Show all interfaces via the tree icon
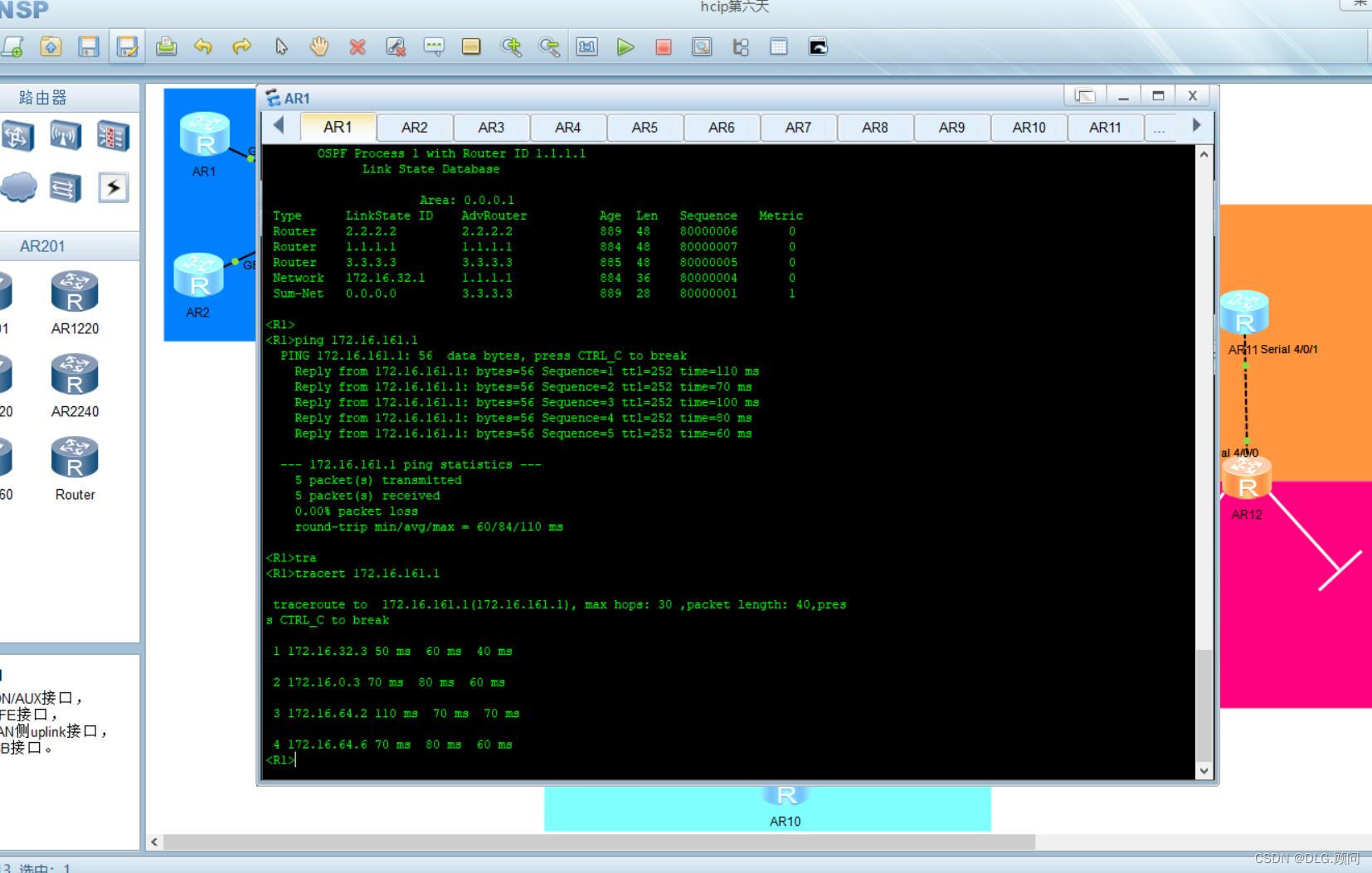 [x=741, y=46]
